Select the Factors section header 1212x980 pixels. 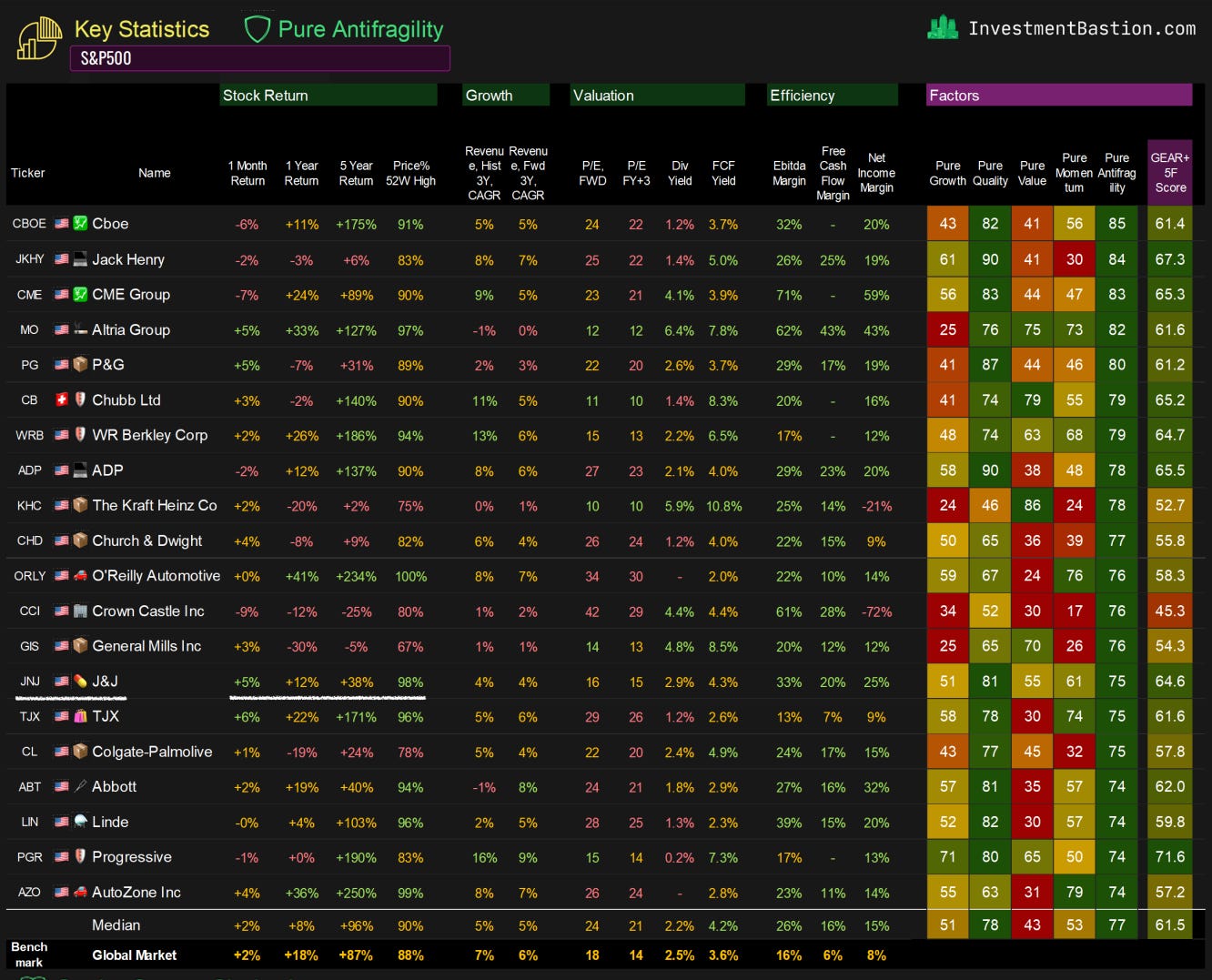1059,96
